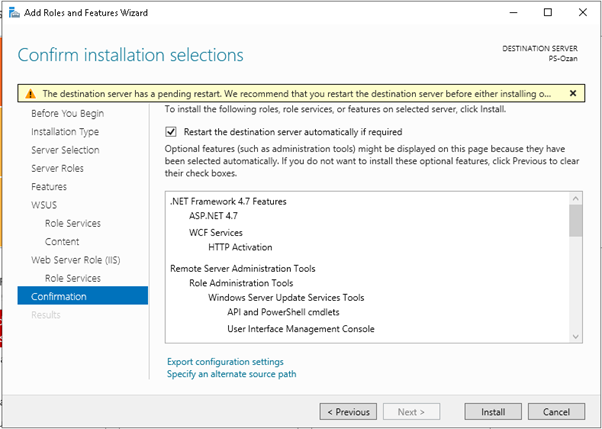
Task: Go to Installation Type step
Action: pyautogui.click(x=65, y=131)
